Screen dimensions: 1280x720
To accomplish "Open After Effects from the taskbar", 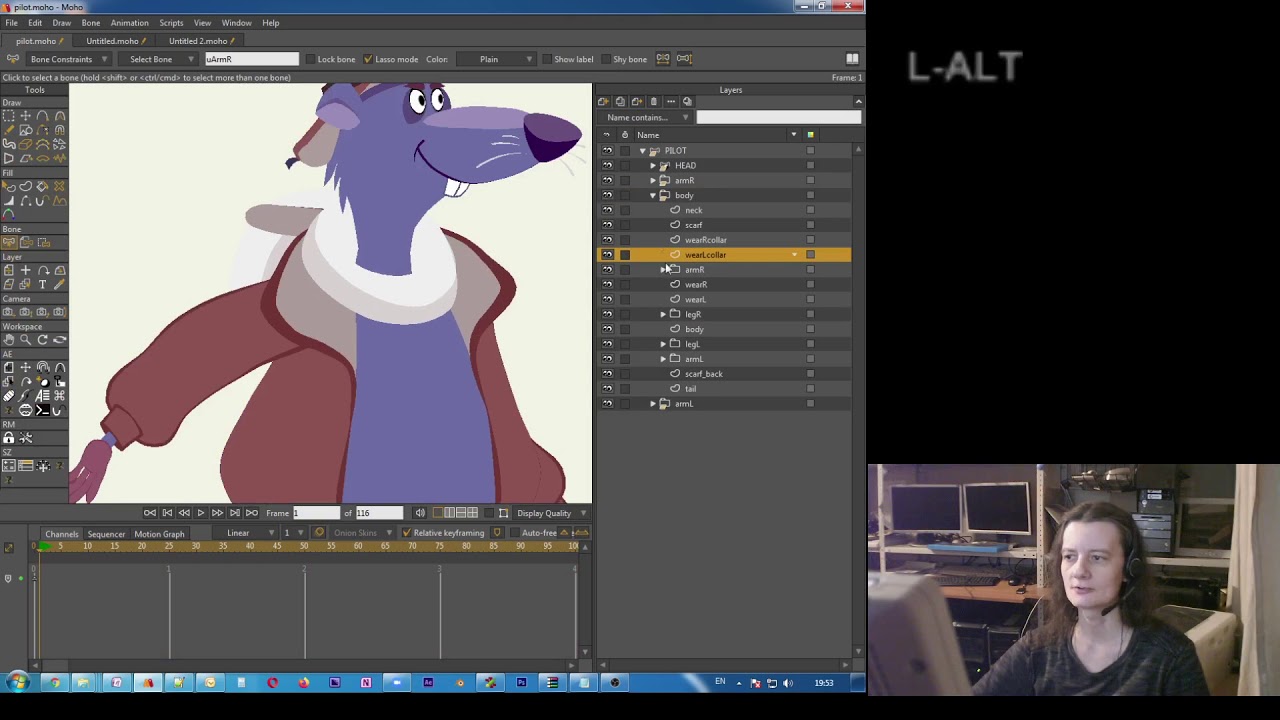I will click(x=428, y=683).
